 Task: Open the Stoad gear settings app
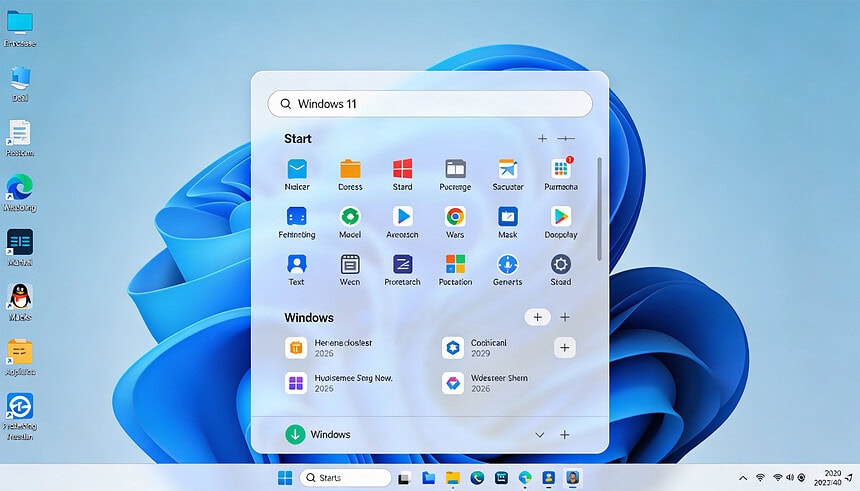pos(561,264)
